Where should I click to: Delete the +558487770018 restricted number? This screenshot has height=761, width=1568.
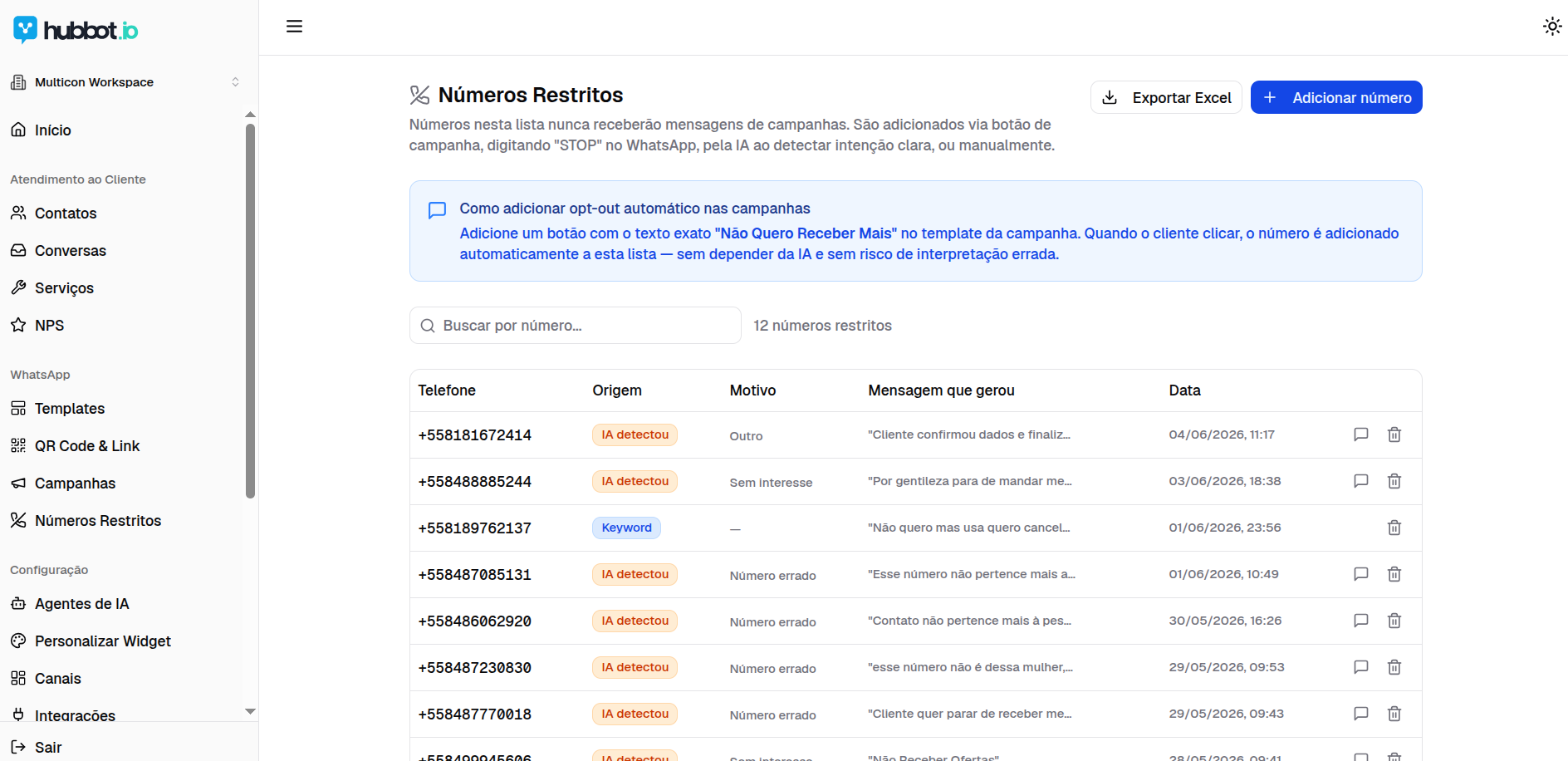click(1394, 714)
